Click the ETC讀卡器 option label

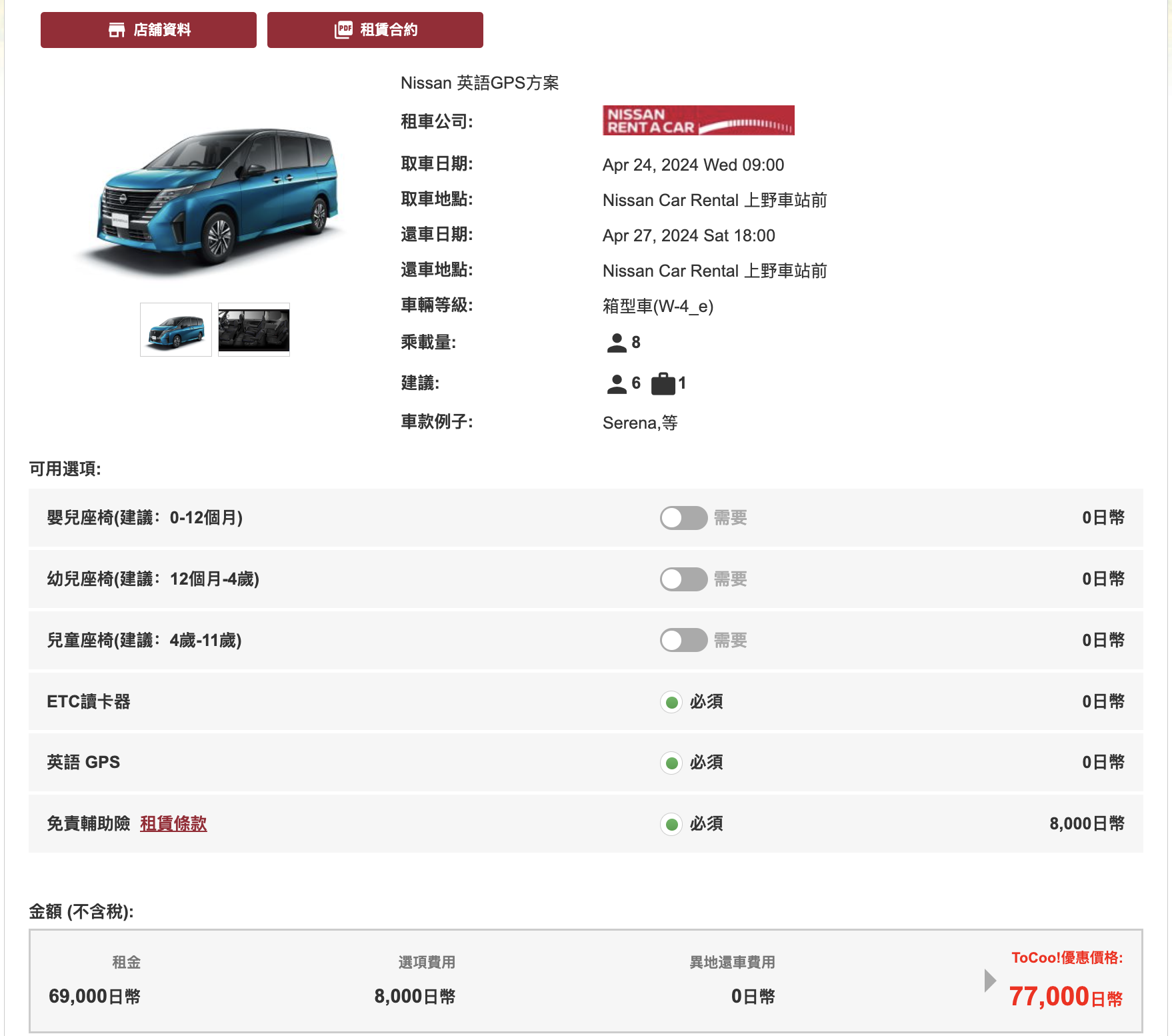[x=89, y=702]
